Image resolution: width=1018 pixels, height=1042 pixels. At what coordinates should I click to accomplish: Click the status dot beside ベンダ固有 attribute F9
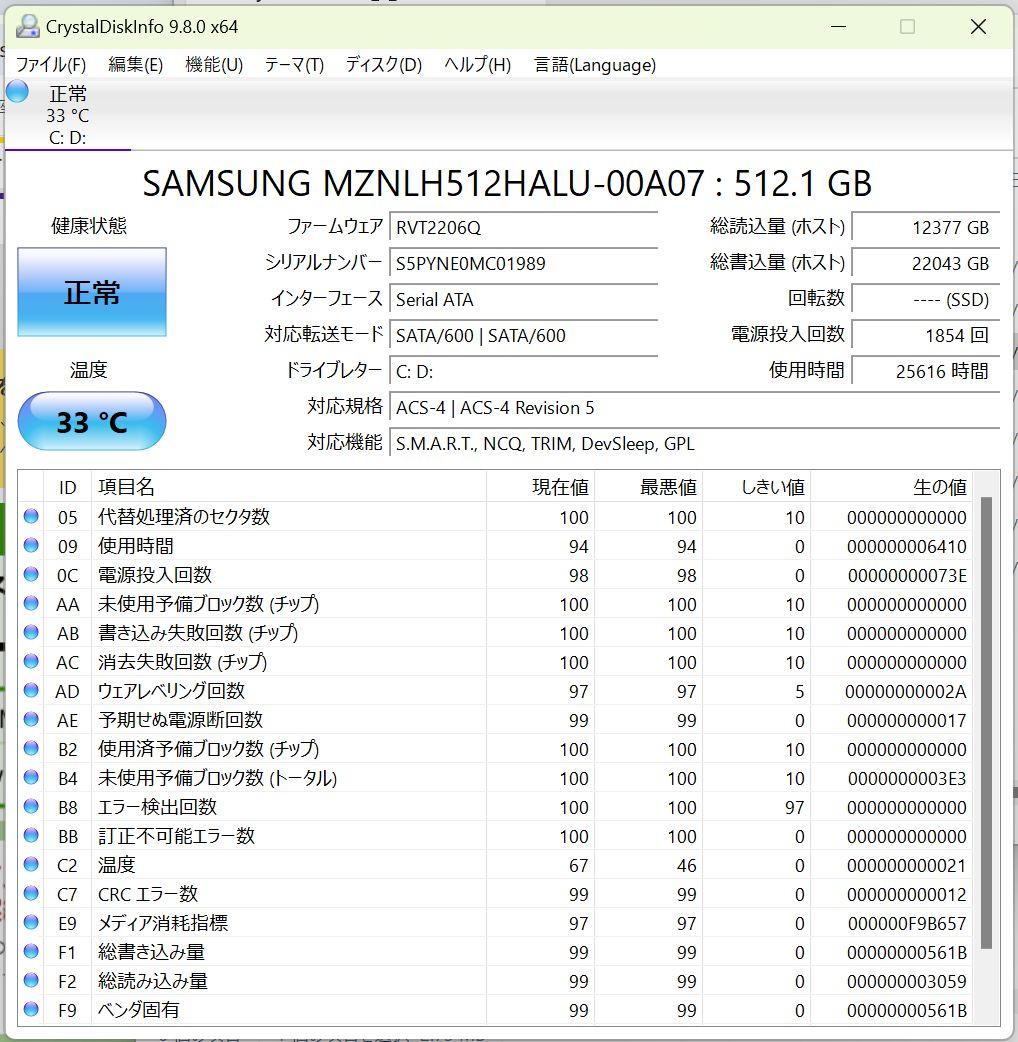(x=30, y=1010)
